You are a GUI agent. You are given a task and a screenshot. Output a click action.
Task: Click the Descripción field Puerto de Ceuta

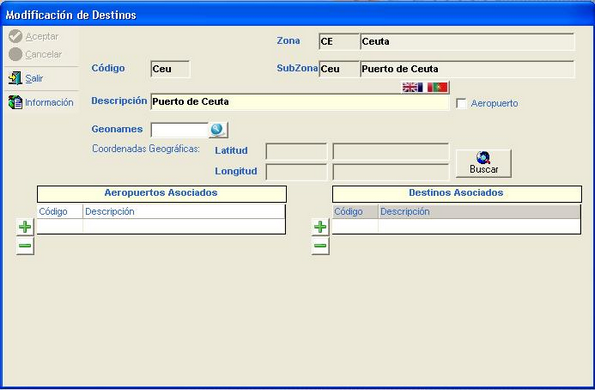click(299, 102)
